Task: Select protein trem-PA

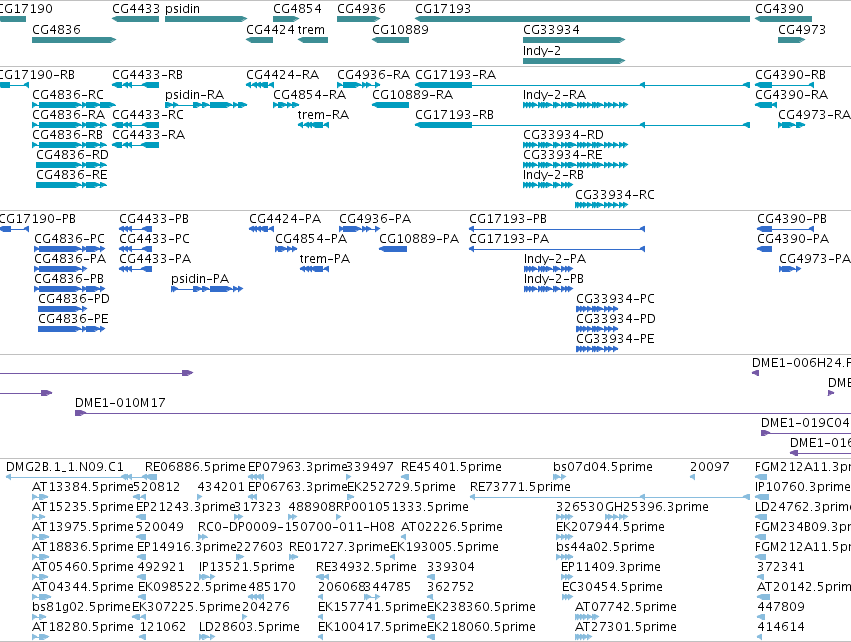Action: (x=325, y=259)
